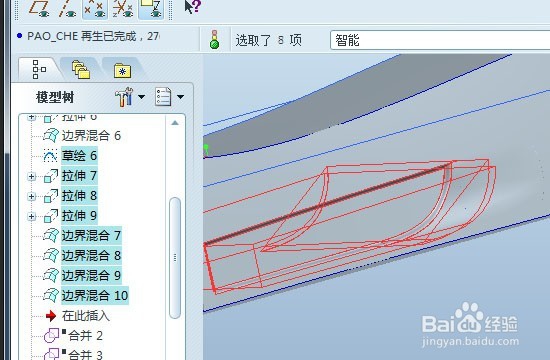Viewport: 550px width, 360px height.
Task: Switch to the folder browser tab
Action: pos(81,69)
